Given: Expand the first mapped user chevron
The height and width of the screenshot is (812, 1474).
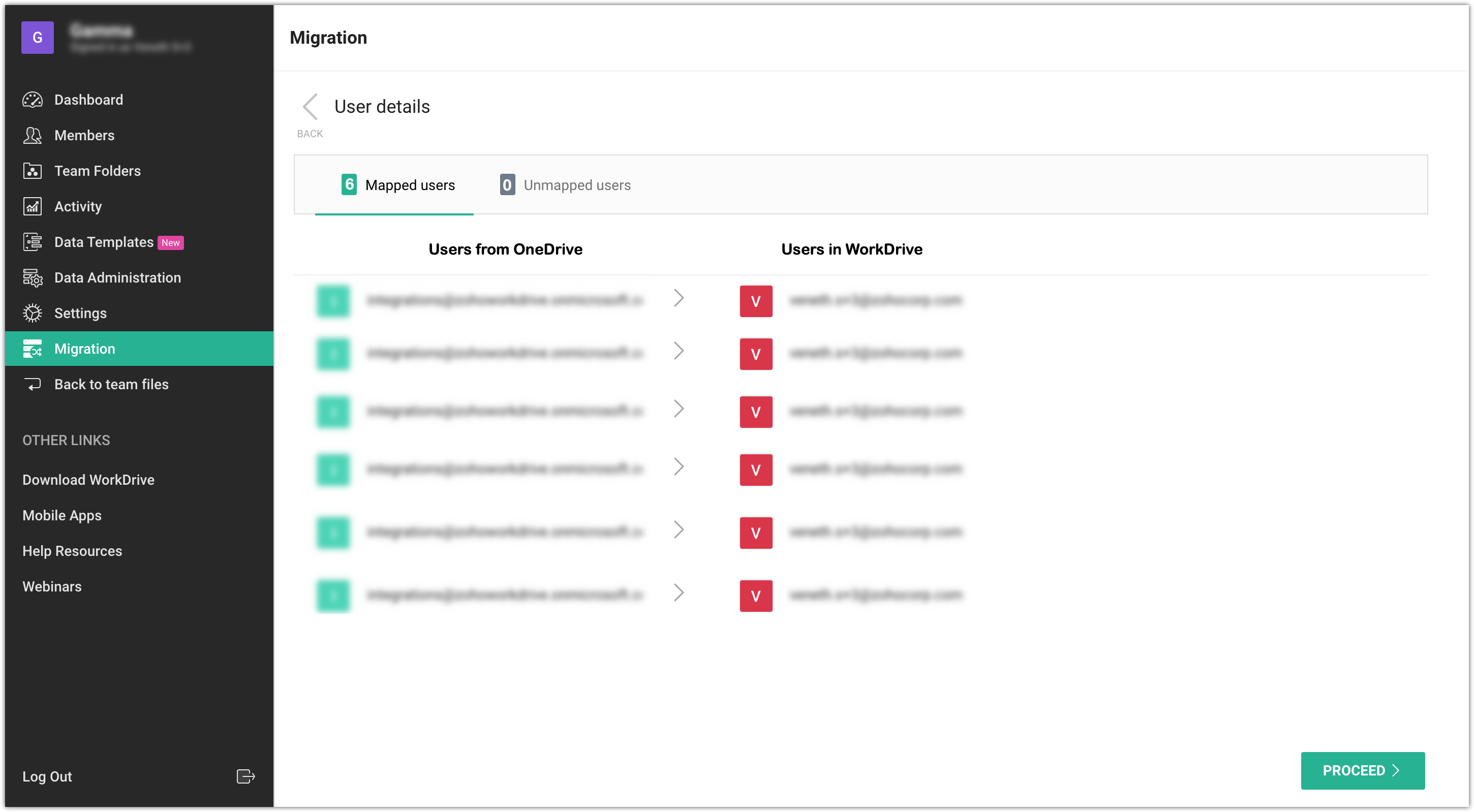Looking at the screenshot, I should tap(679, 298).
